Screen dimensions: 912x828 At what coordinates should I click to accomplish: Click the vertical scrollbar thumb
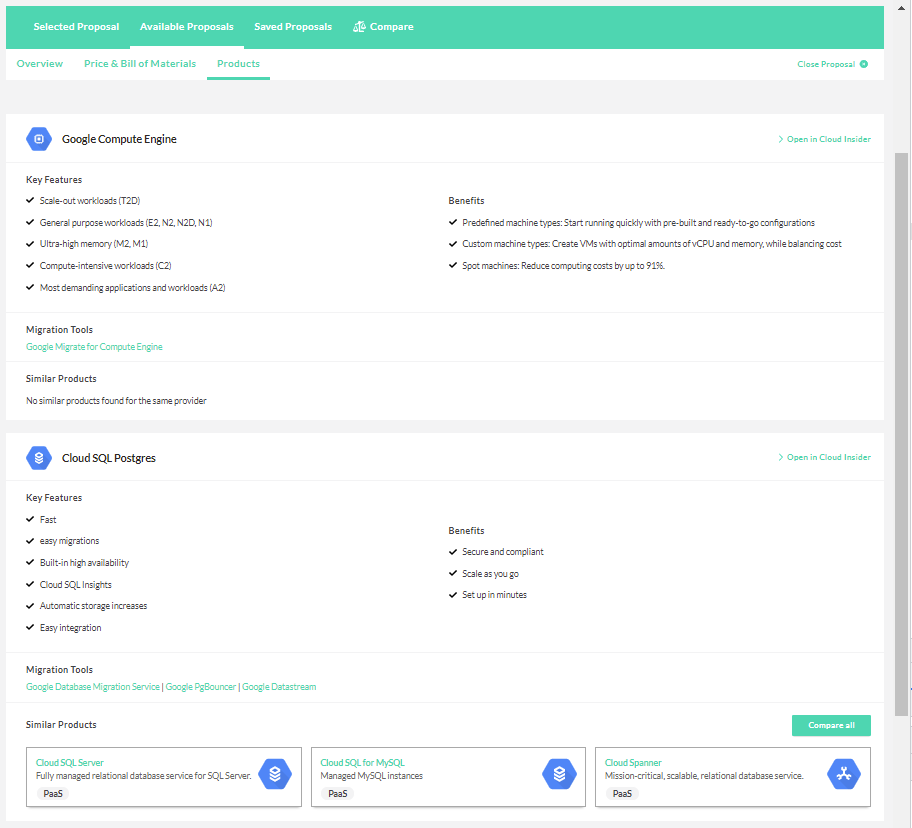[x=902, y=435]
